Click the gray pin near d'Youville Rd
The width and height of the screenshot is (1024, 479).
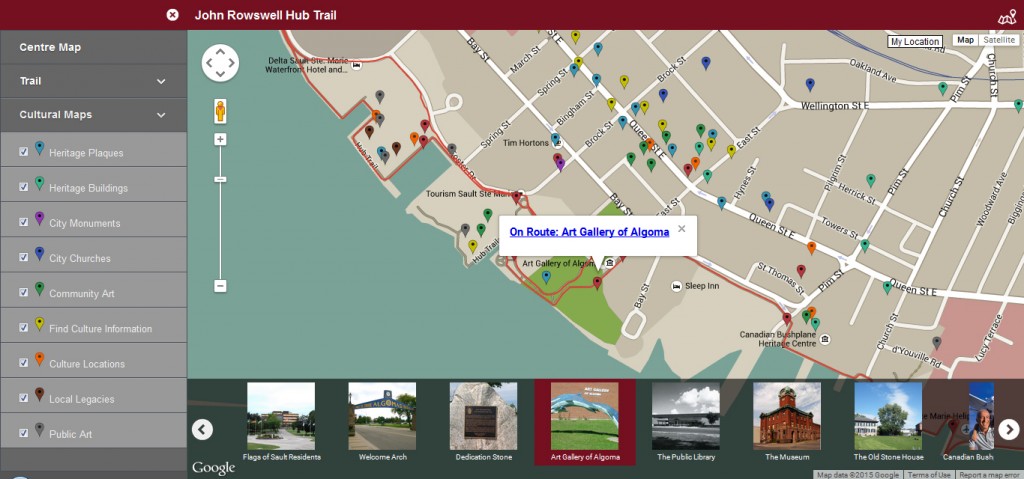(936, 342)
